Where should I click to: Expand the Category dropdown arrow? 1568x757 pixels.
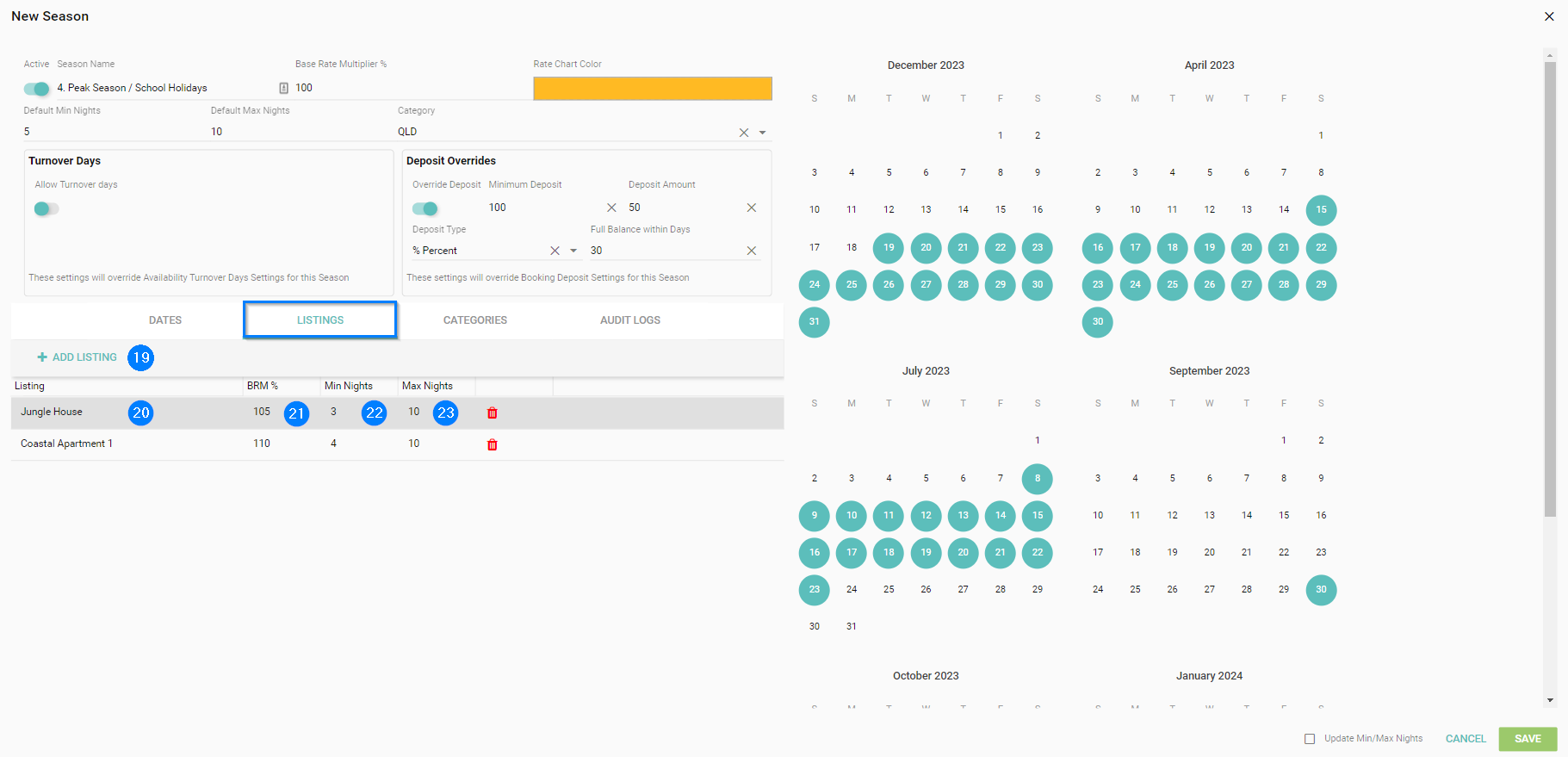click(762, 133)
